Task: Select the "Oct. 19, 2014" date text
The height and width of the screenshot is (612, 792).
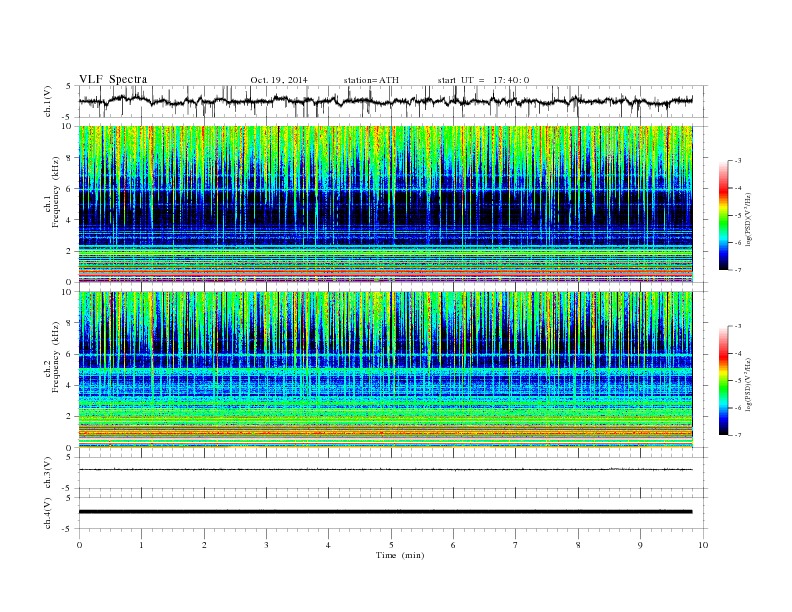Action: click(x=279, y=80)
